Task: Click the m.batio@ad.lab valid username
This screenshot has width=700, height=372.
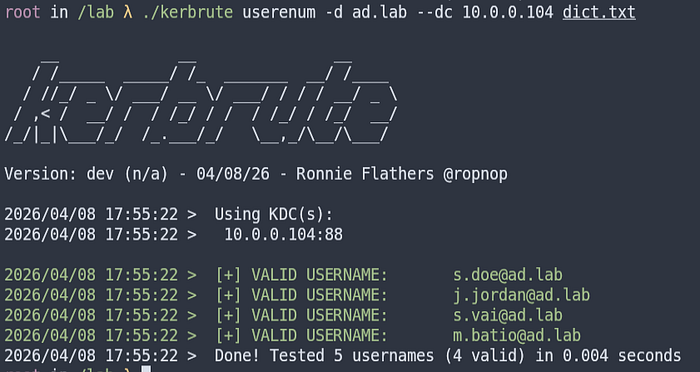Action: [517, 335]
